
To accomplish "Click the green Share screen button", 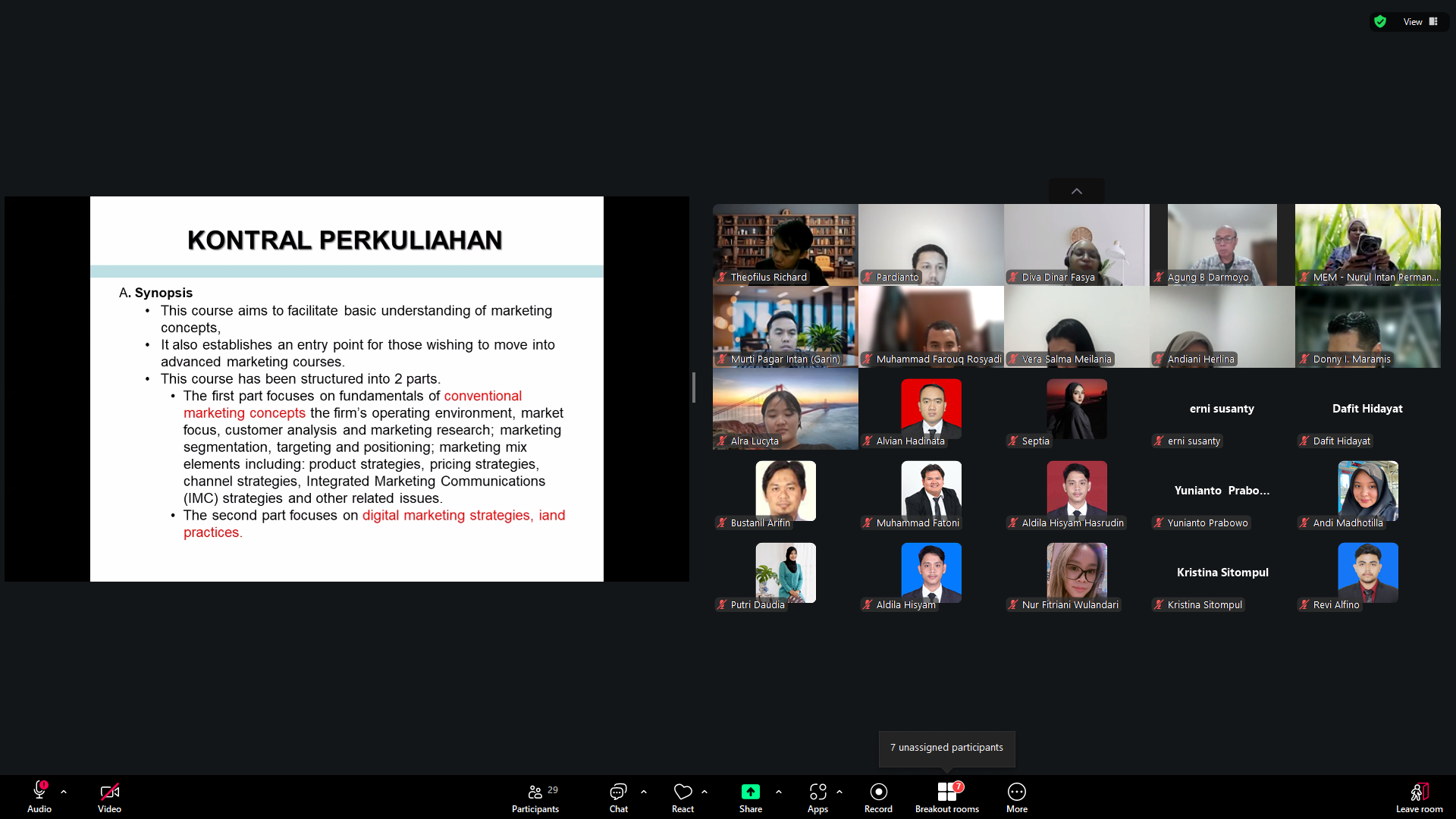I will (751, 797).
